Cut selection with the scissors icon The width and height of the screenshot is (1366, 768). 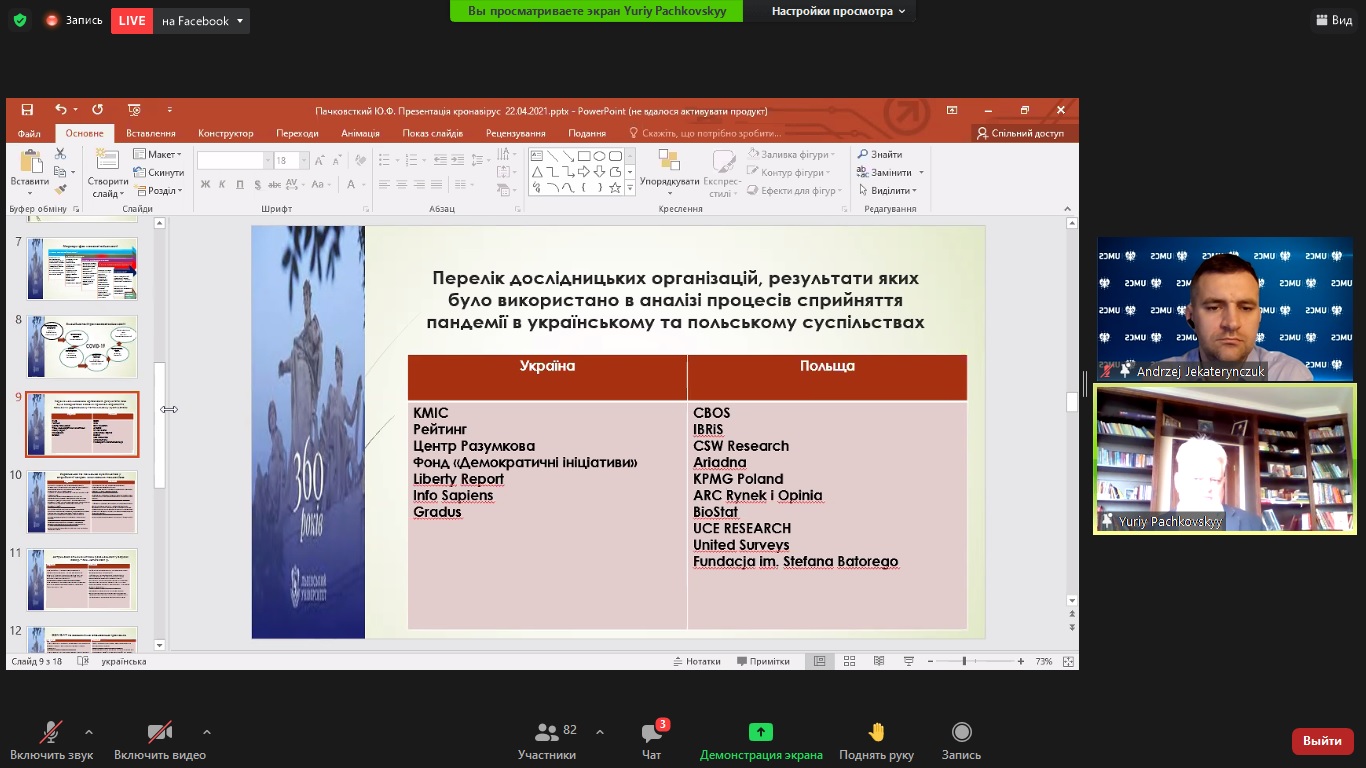[60, 154]
